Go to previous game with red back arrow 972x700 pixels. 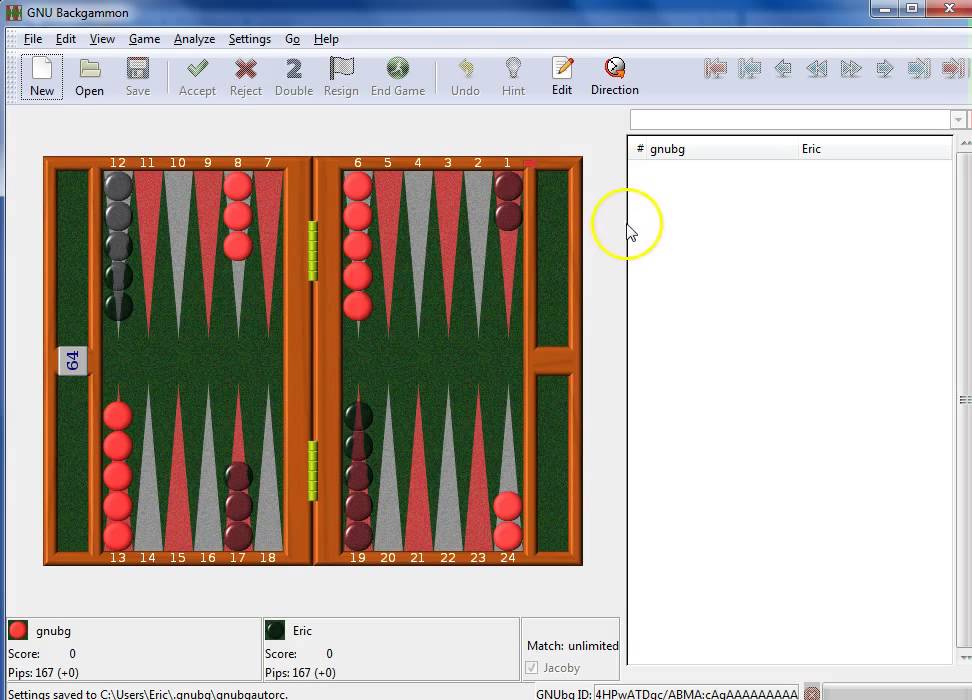[x=715, y=68]
